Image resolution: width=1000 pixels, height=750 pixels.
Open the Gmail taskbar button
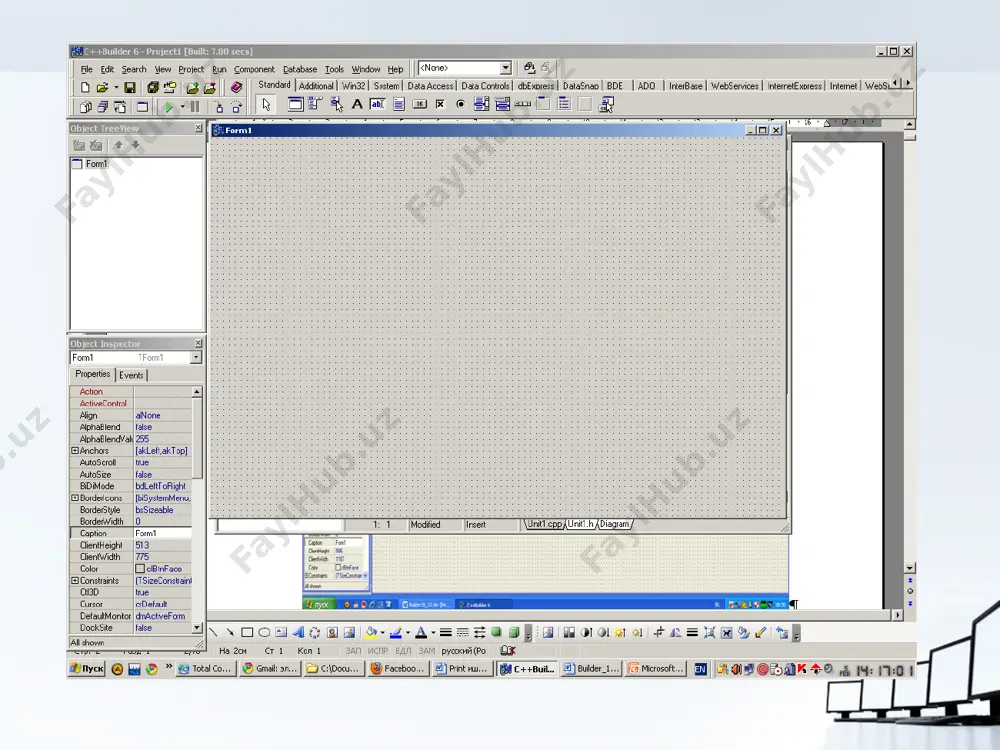[270, 668]
